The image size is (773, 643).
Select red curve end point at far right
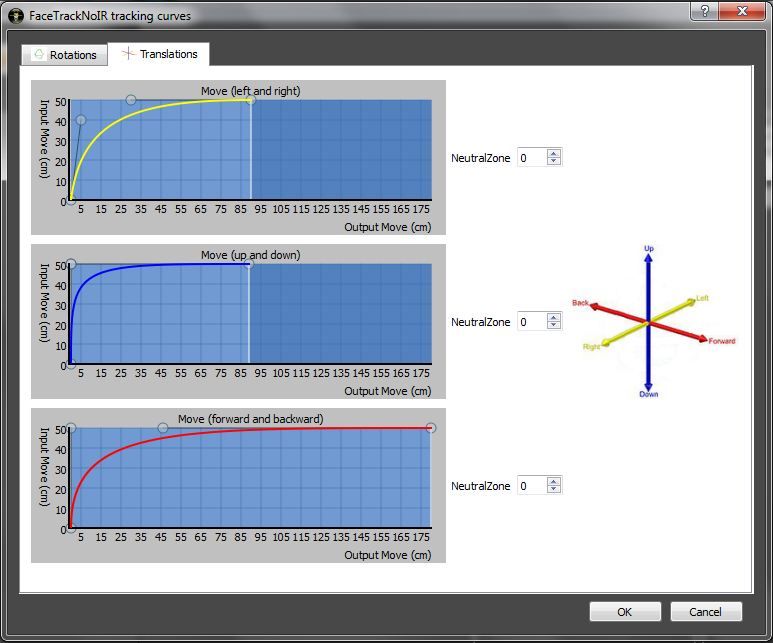430,428
